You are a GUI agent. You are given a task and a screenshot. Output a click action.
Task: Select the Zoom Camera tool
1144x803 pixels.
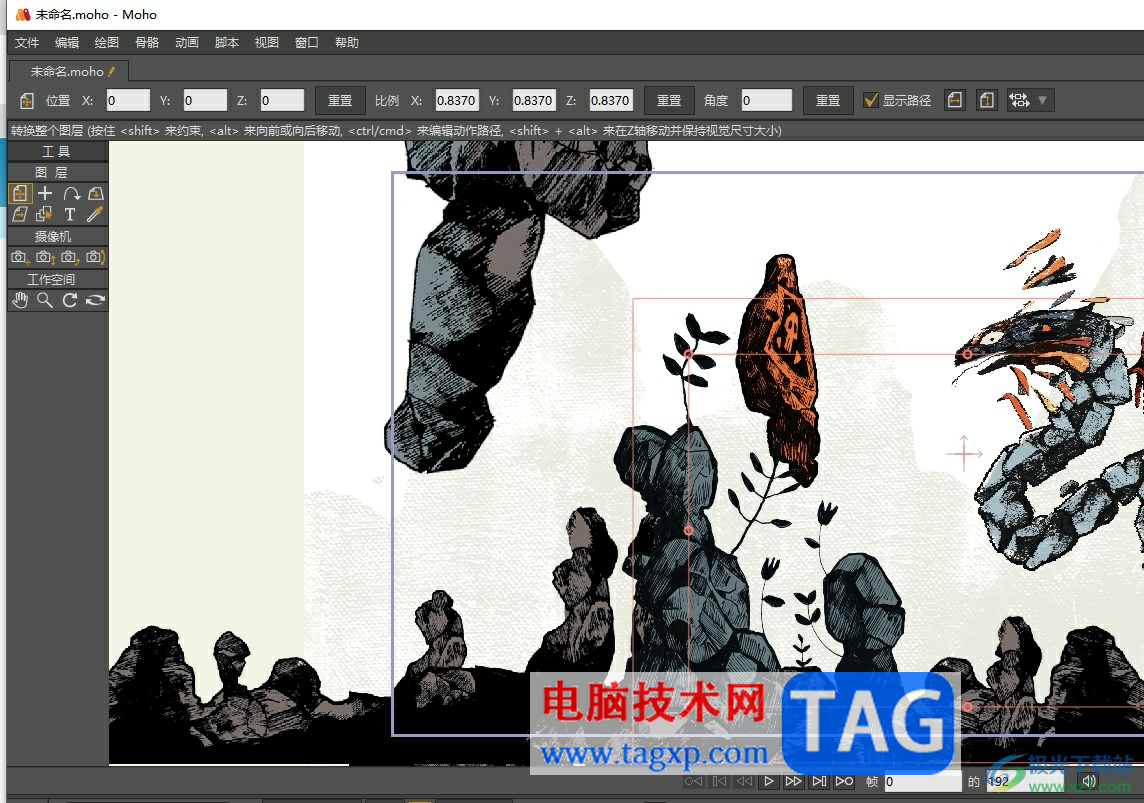[45, 257]
